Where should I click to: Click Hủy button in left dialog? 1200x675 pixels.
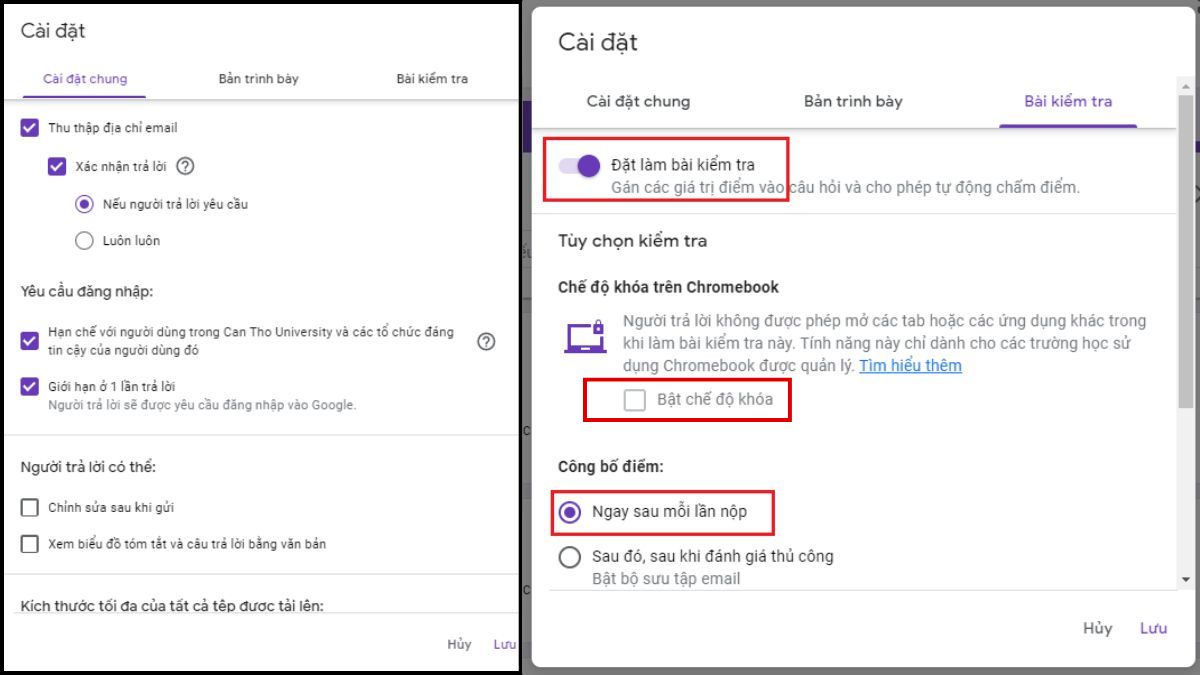459,644
